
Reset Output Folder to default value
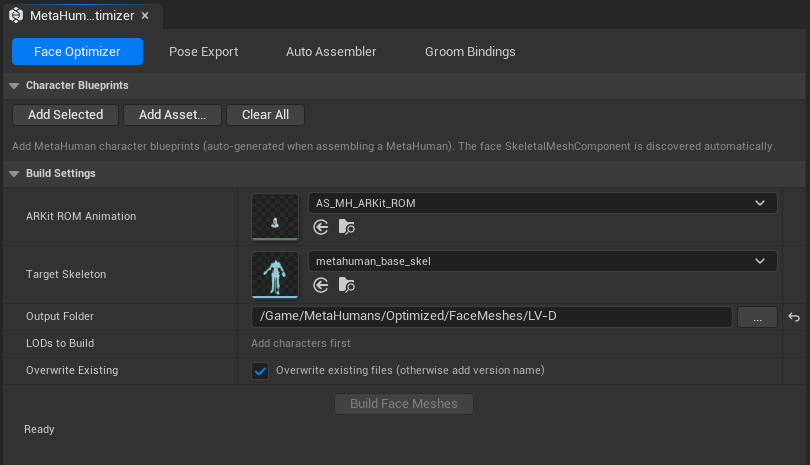tap(794, 317)
